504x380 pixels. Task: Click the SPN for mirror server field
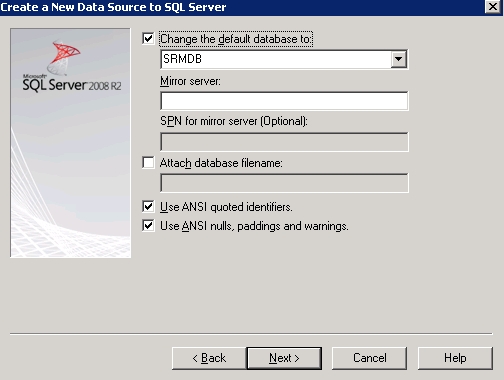284,142
